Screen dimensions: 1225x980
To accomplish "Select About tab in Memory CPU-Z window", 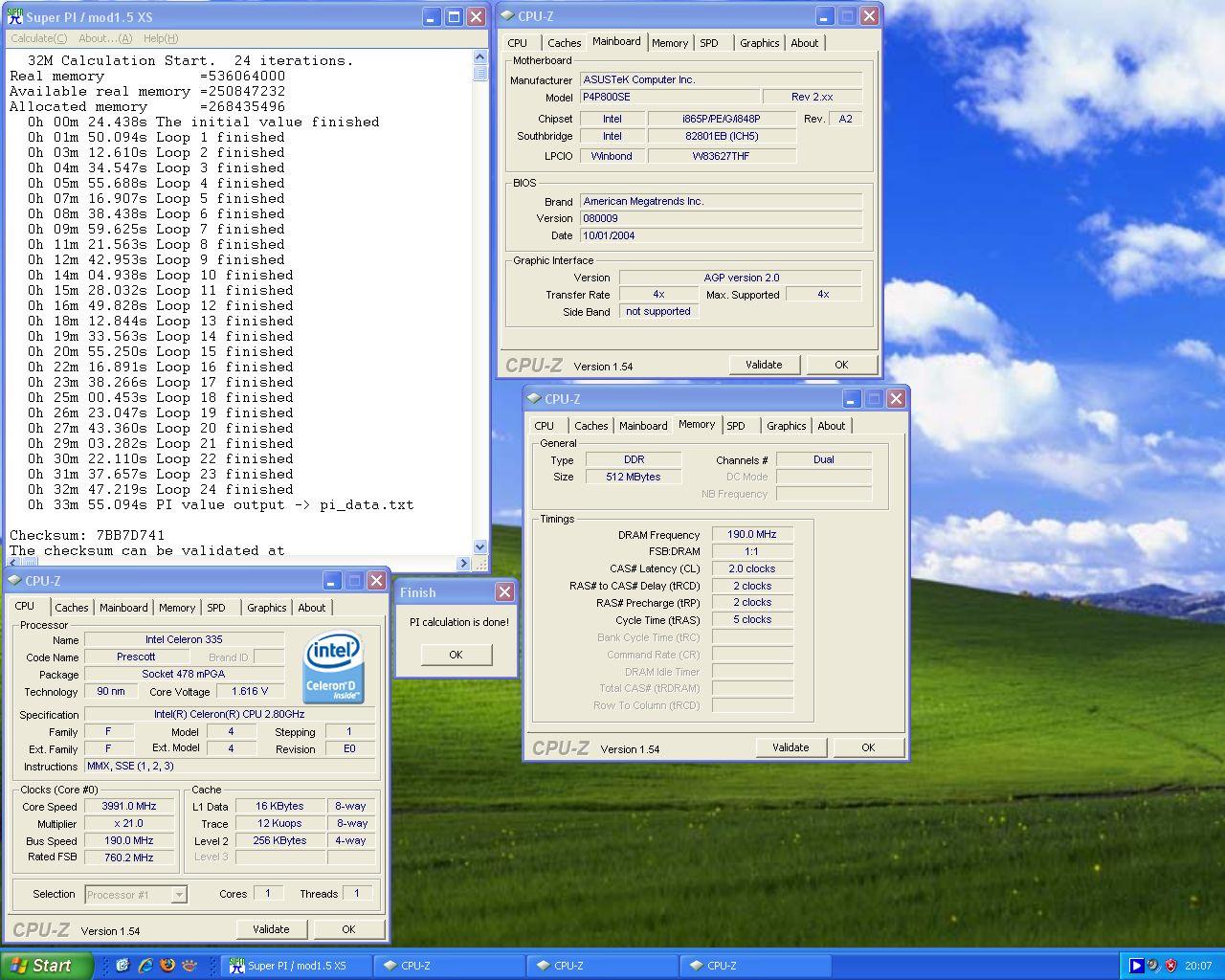I will [831, 426].
